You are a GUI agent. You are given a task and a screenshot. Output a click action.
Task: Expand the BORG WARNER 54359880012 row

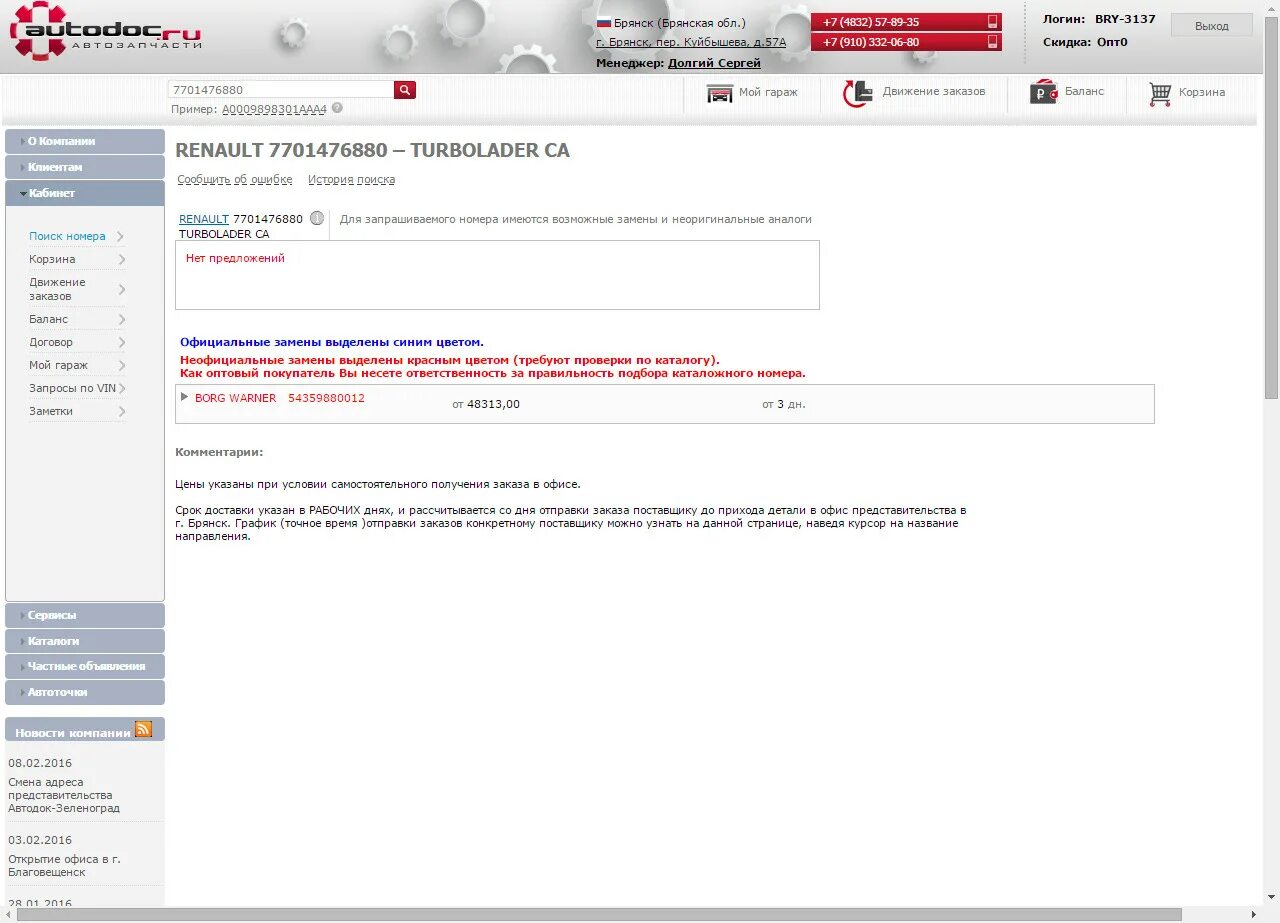coord(184,397)
